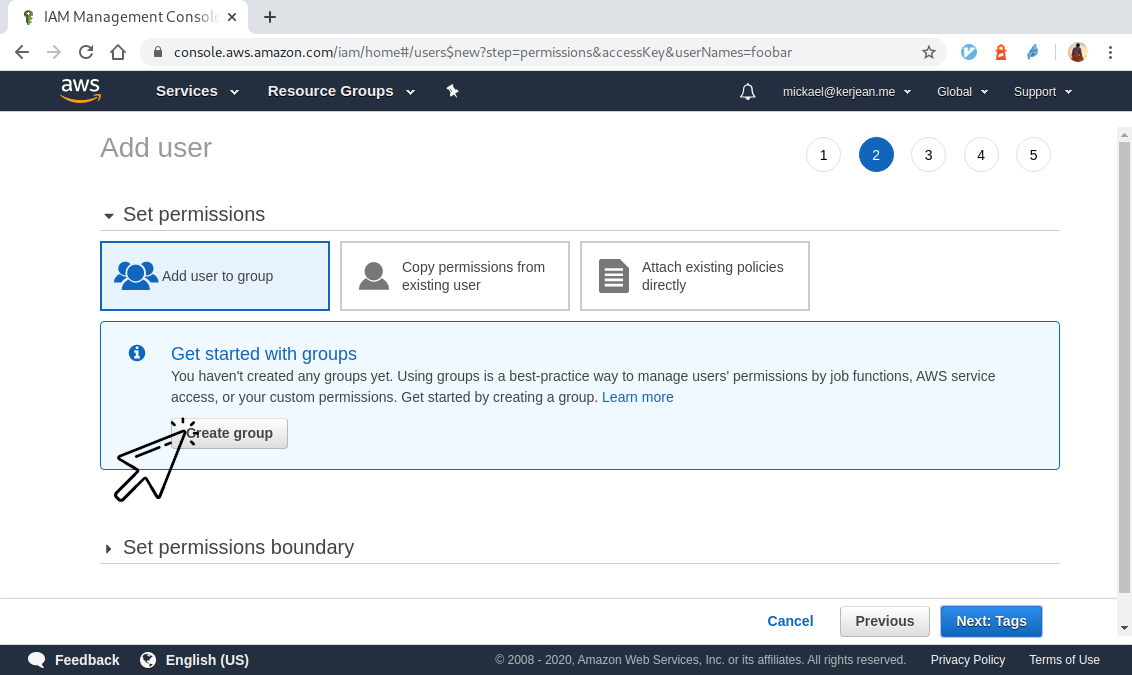
Task: Open the Resource Groups dropdown
Action: [x=341, y=91]
